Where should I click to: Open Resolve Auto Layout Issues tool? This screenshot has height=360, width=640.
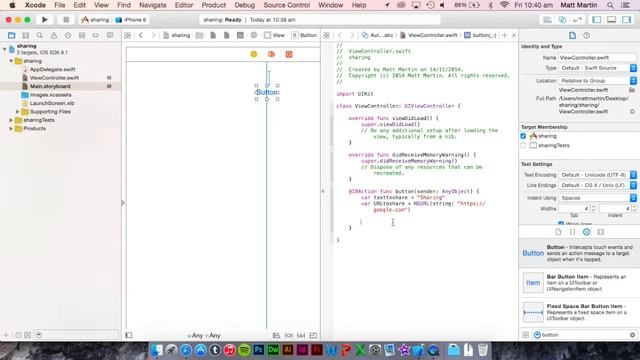[x=301, y=336]
